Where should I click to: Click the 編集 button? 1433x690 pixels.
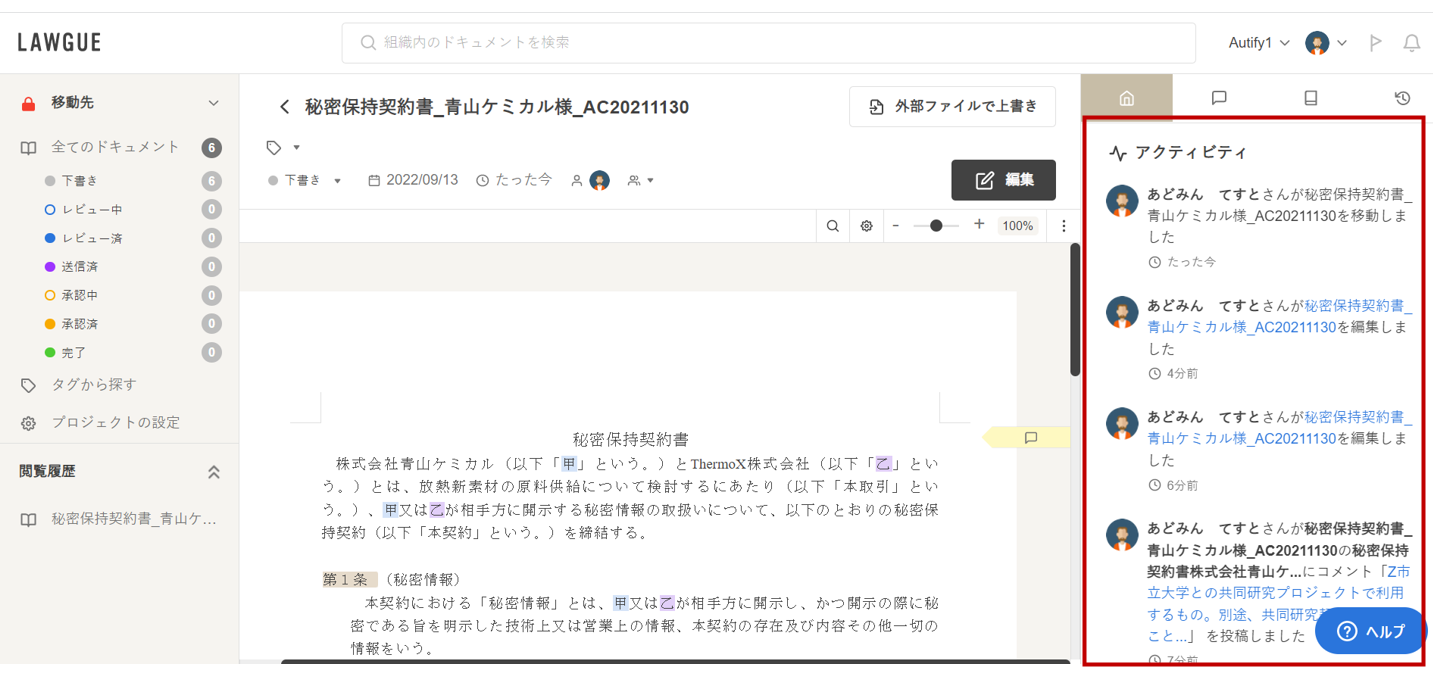click(x=1003, y=180)
